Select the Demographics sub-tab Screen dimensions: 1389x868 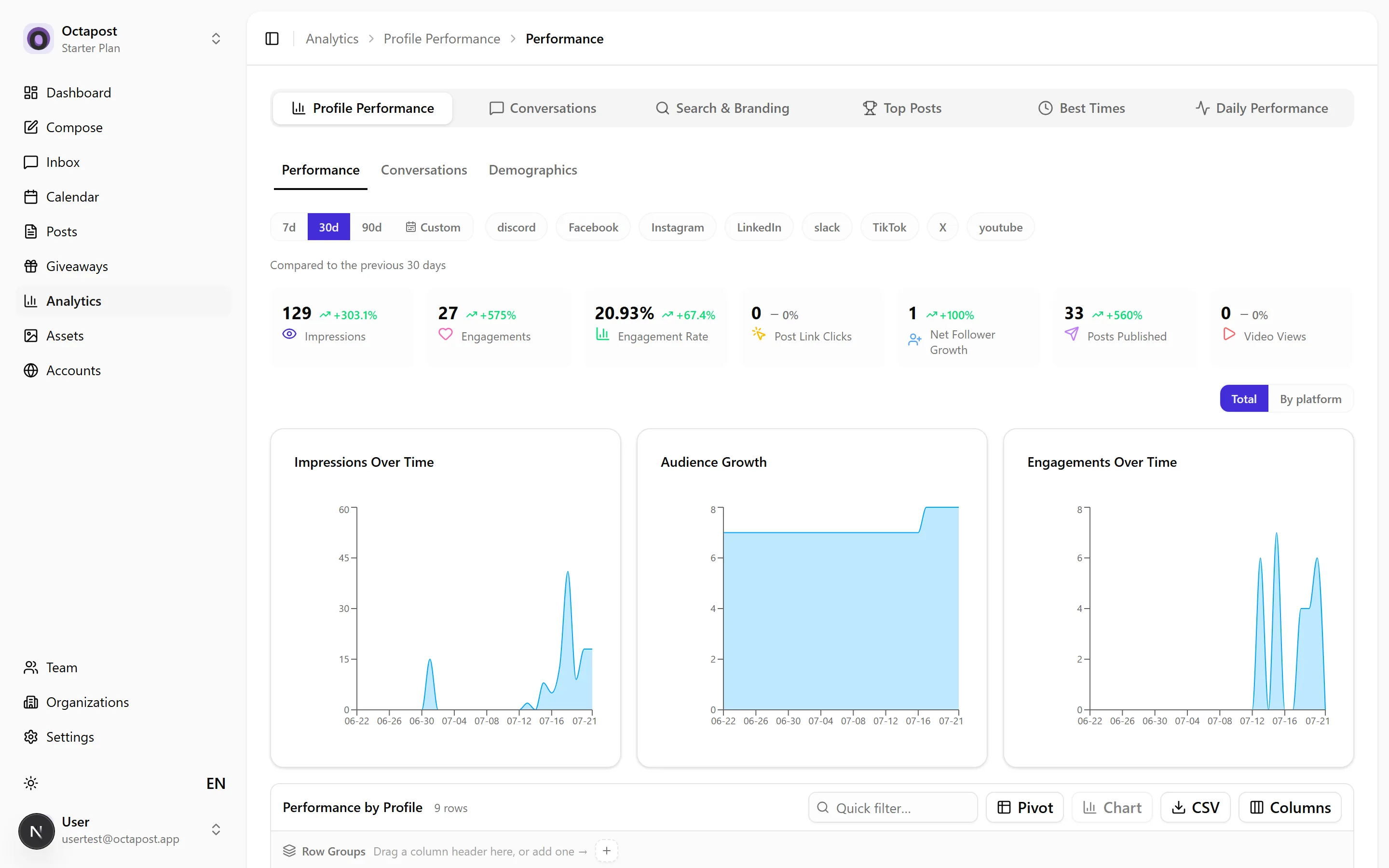coord(532,170)
